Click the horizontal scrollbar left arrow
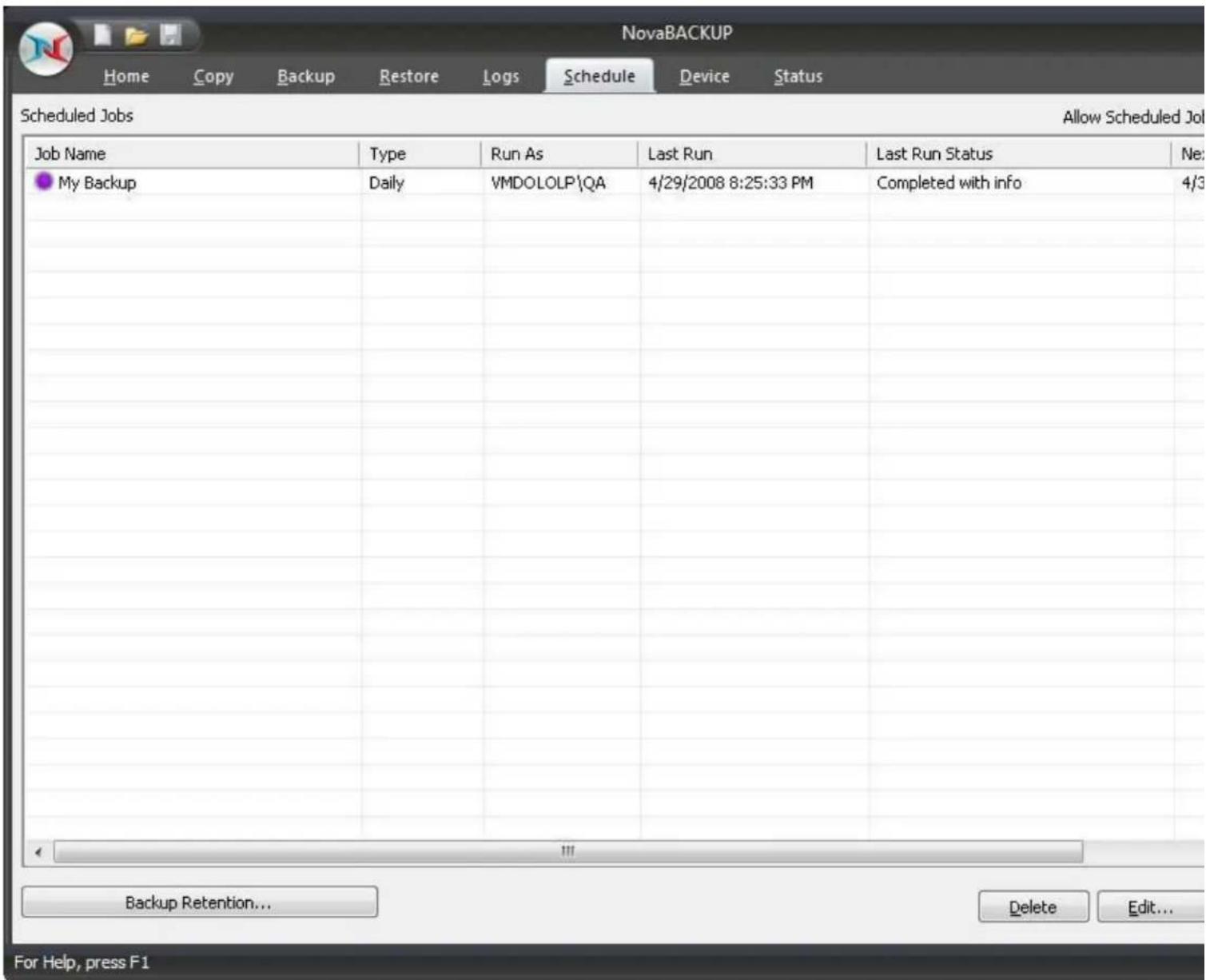The height and width of the screenshot is (980, 1206). pos(38,852)
